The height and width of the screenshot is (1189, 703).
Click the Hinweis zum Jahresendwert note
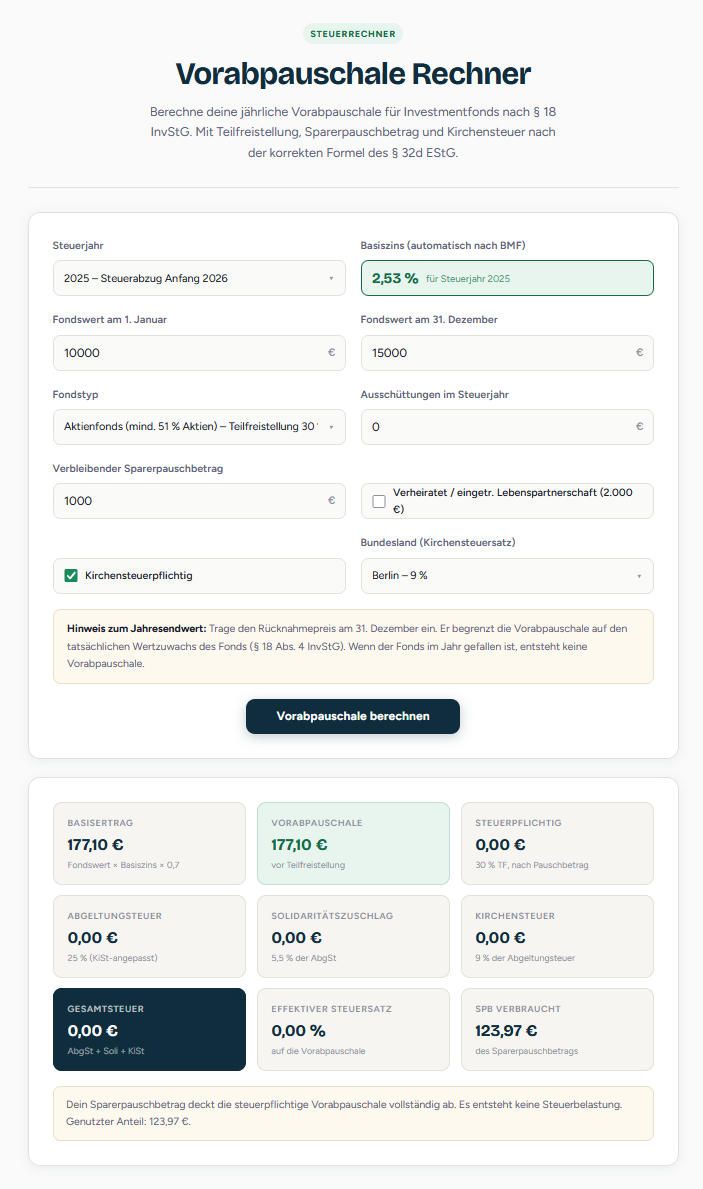click(x=353, y=646)
